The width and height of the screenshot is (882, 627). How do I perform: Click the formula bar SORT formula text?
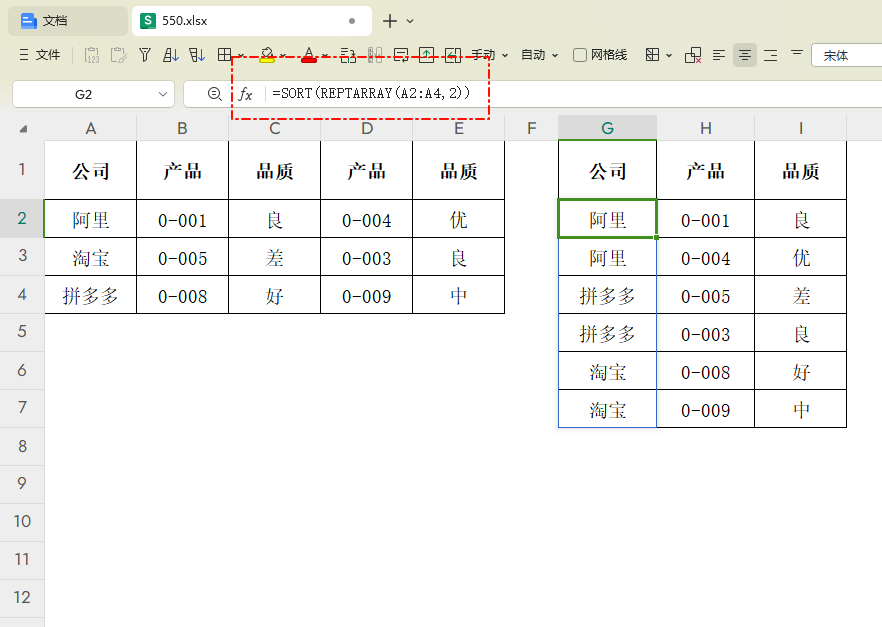point(371,93)
